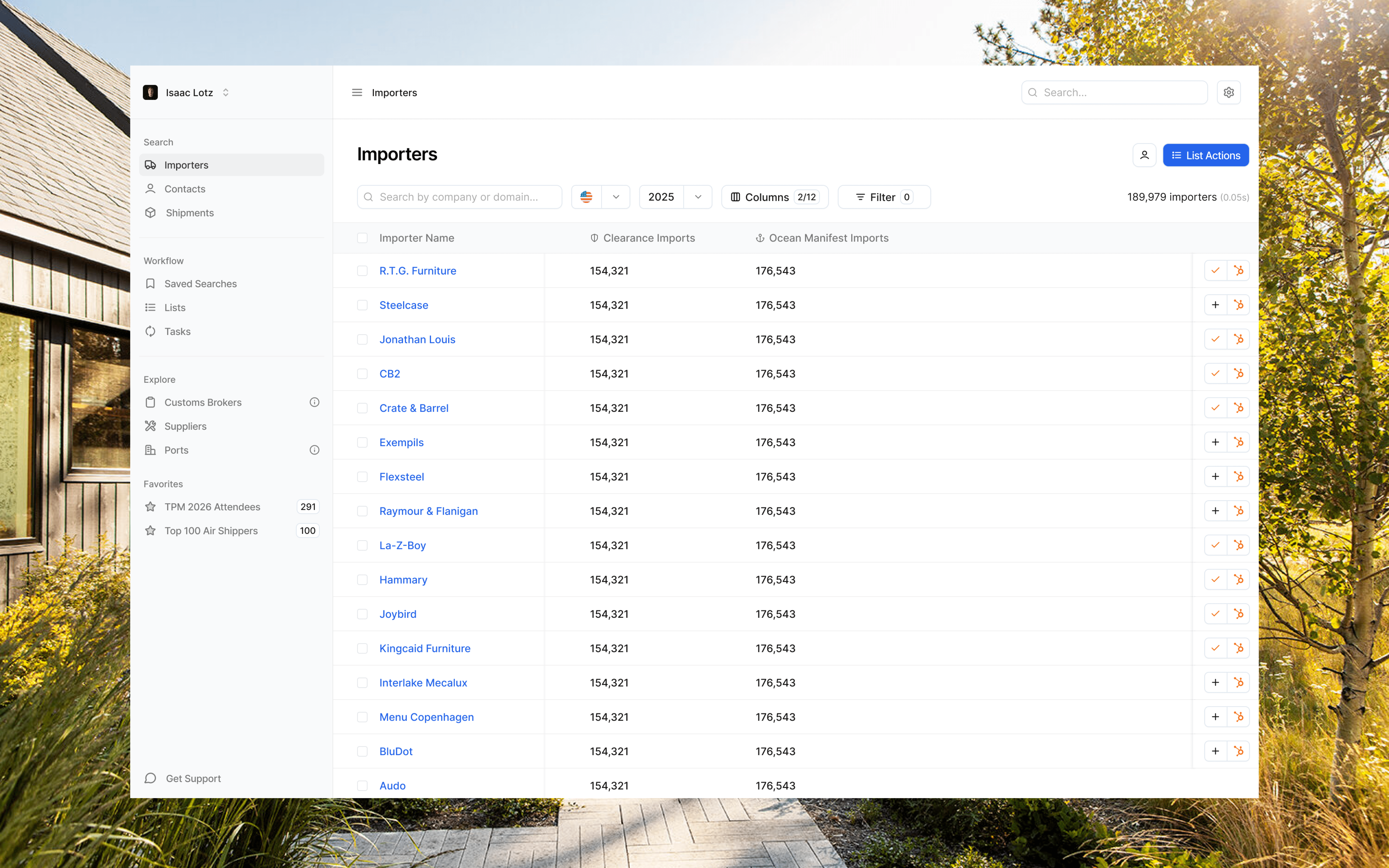This screenshot has height=868, width=1389.
Task: Open the Kingcaid Furniture importer link
Action: click(x=425, y=648)
